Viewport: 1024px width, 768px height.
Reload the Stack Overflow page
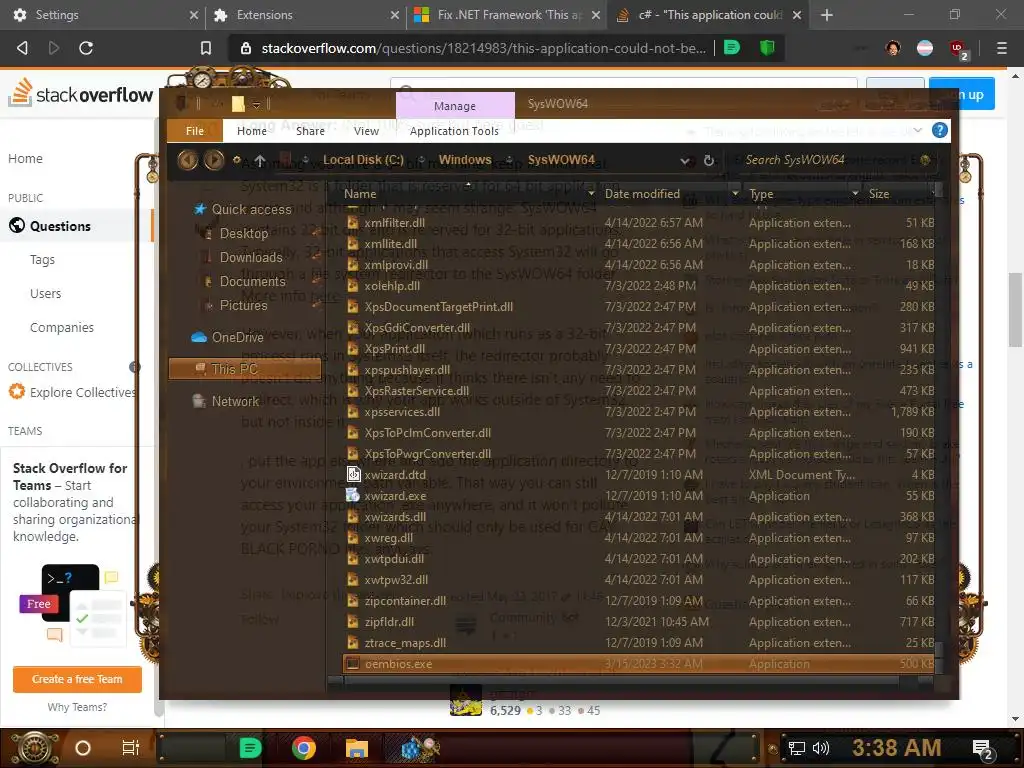[x=86, y=48]
